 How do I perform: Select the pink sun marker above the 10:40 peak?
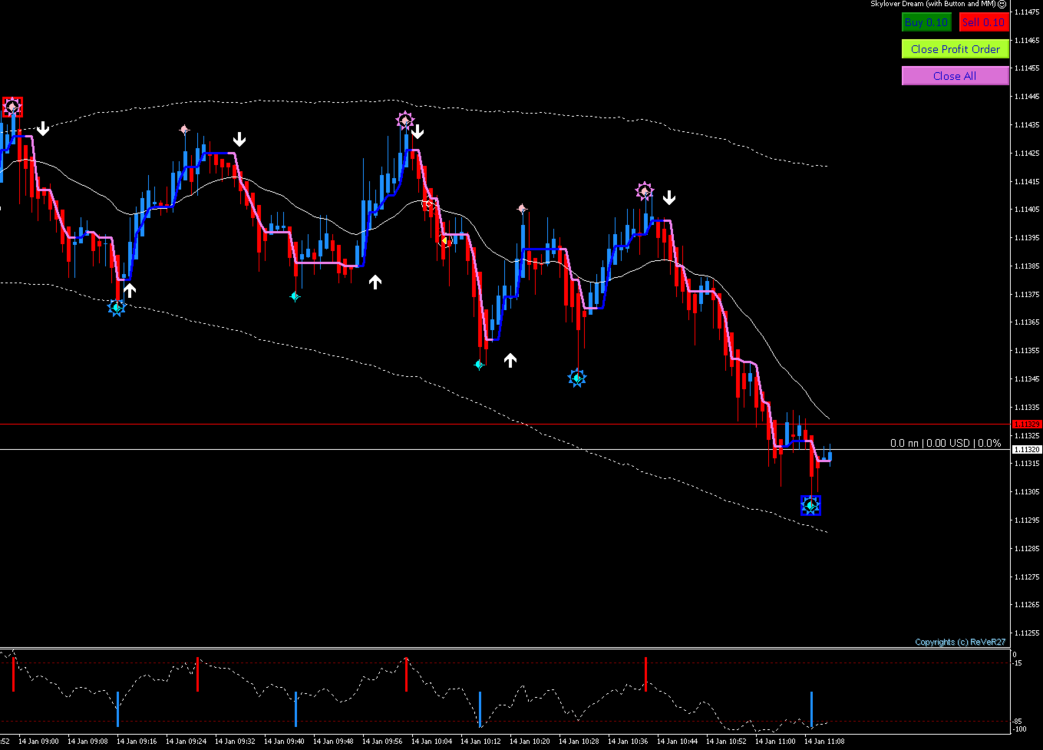644,191
